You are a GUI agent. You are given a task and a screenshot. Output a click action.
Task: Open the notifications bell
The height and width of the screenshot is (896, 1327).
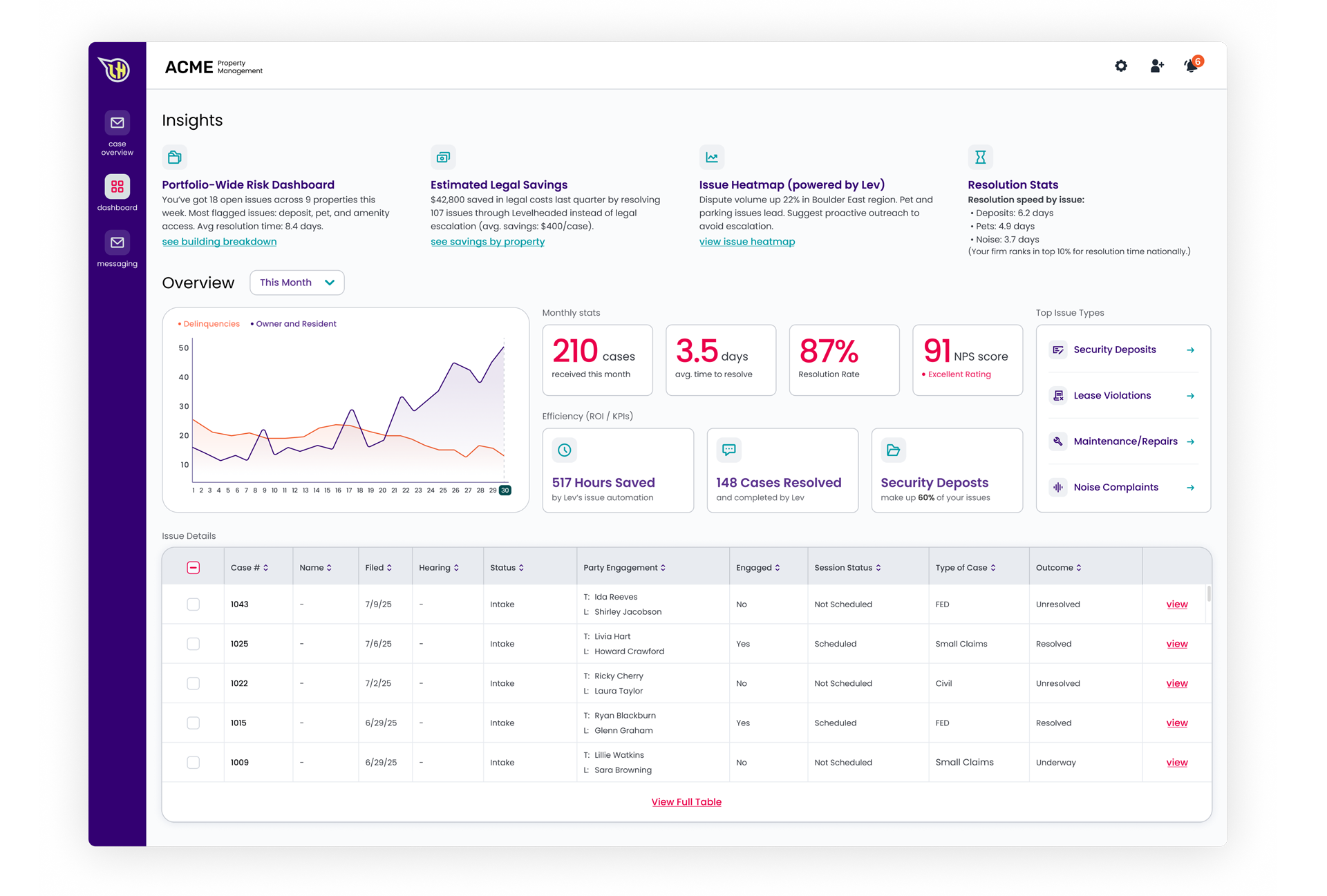click(x=1191, y=66)
